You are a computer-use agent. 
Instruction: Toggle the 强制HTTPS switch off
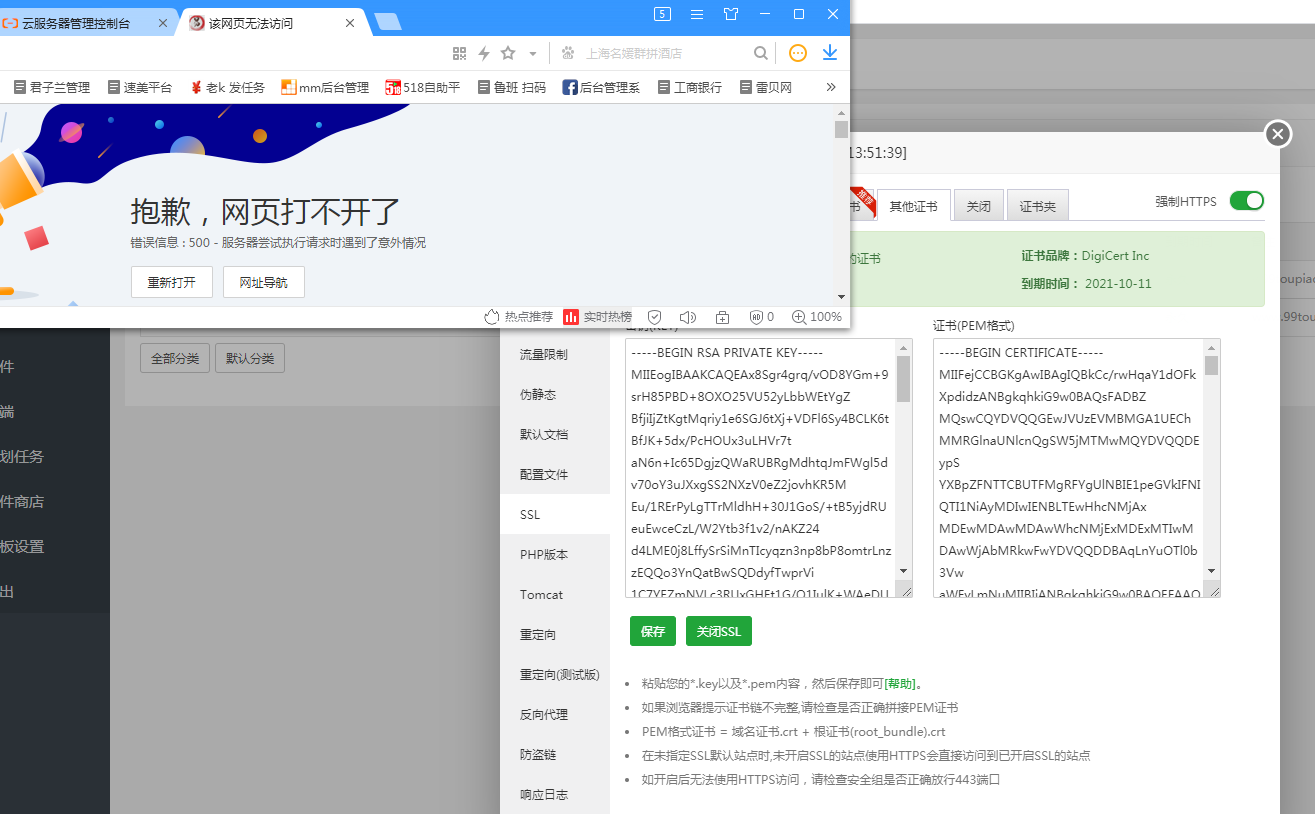(1246, 201)
